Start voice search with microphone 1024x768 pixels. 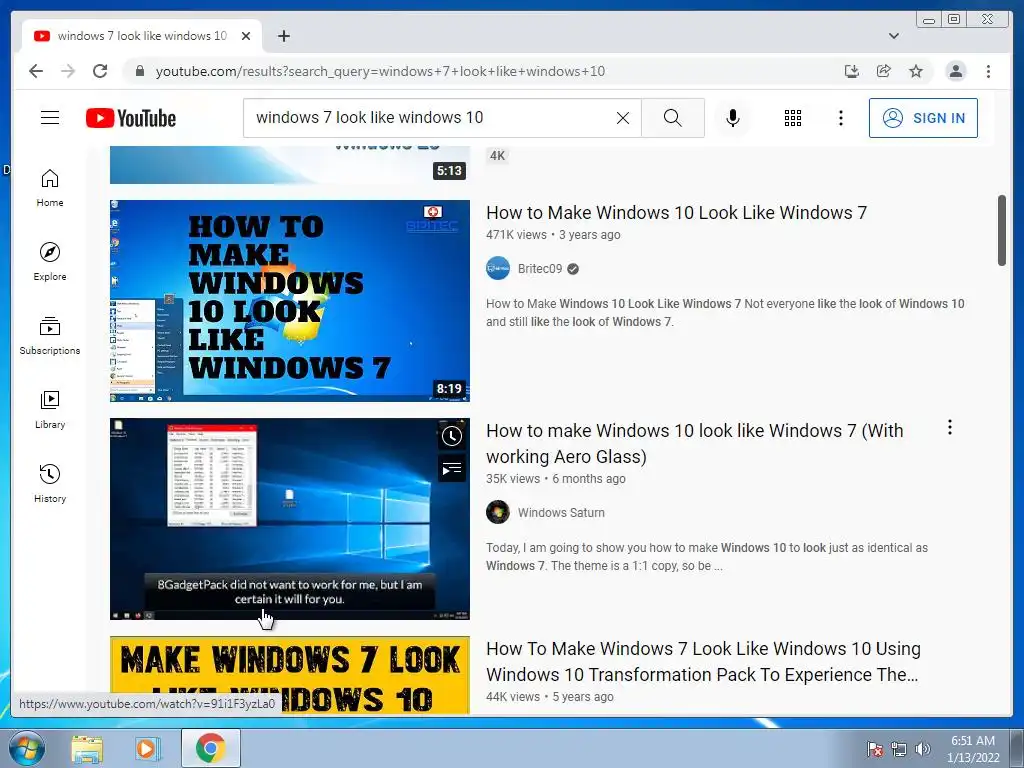pos(733,118)
